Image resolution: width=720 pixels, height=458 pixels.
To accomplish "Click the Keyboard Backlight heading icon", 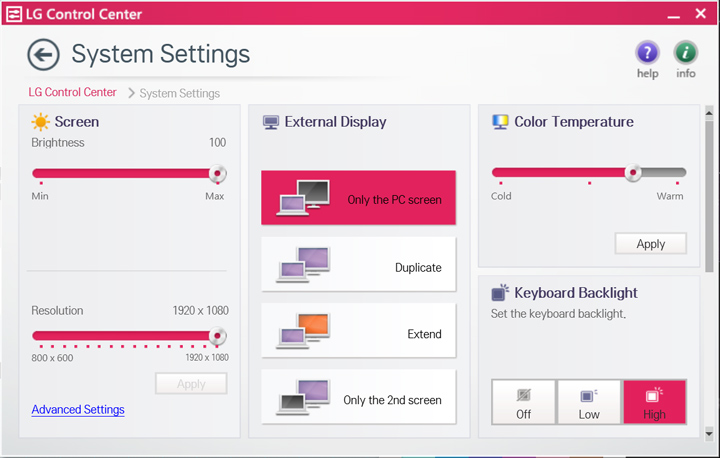I will tap(500, 292).
